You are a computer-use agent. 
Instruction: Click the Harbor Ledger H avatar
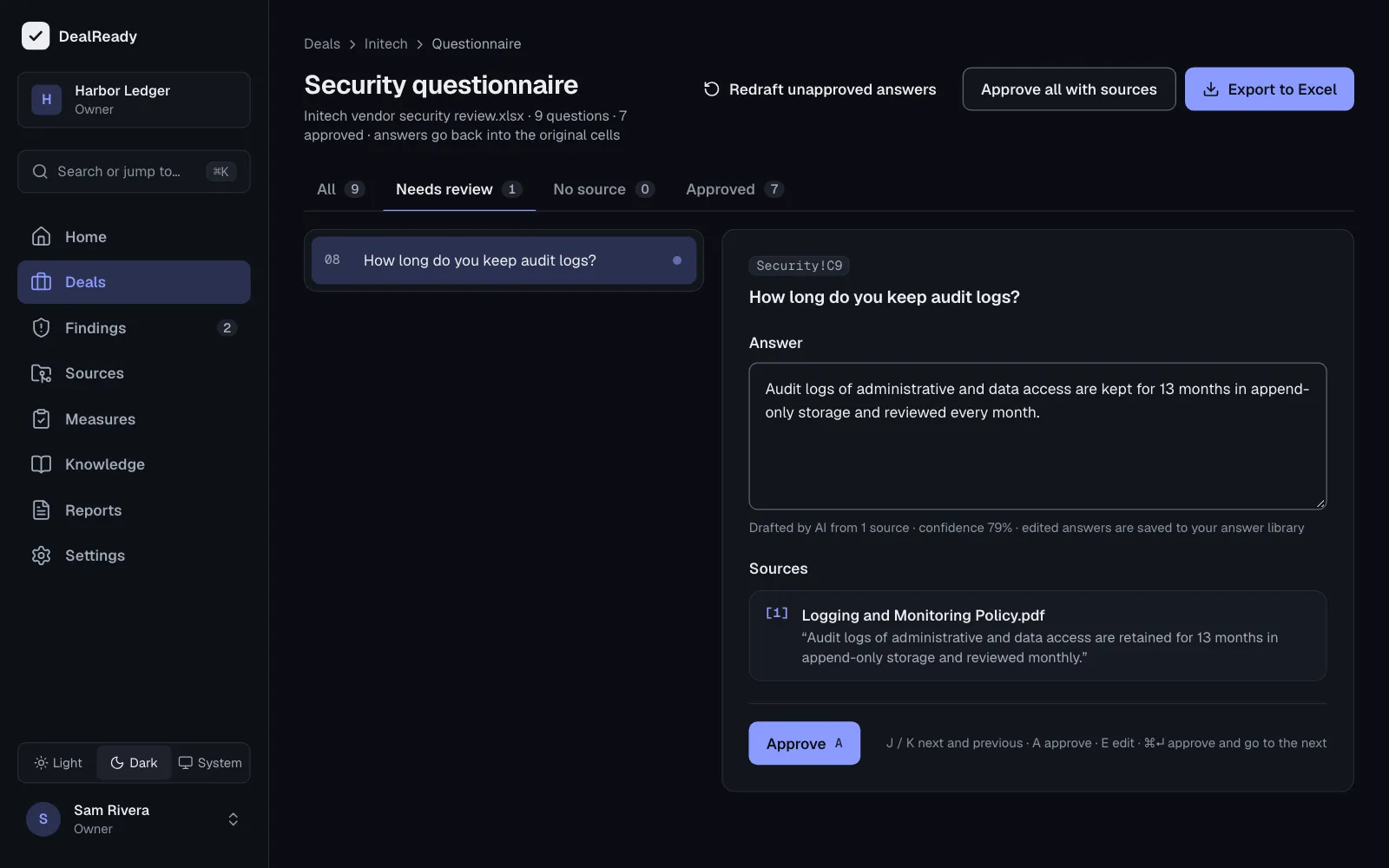[47, 100]
